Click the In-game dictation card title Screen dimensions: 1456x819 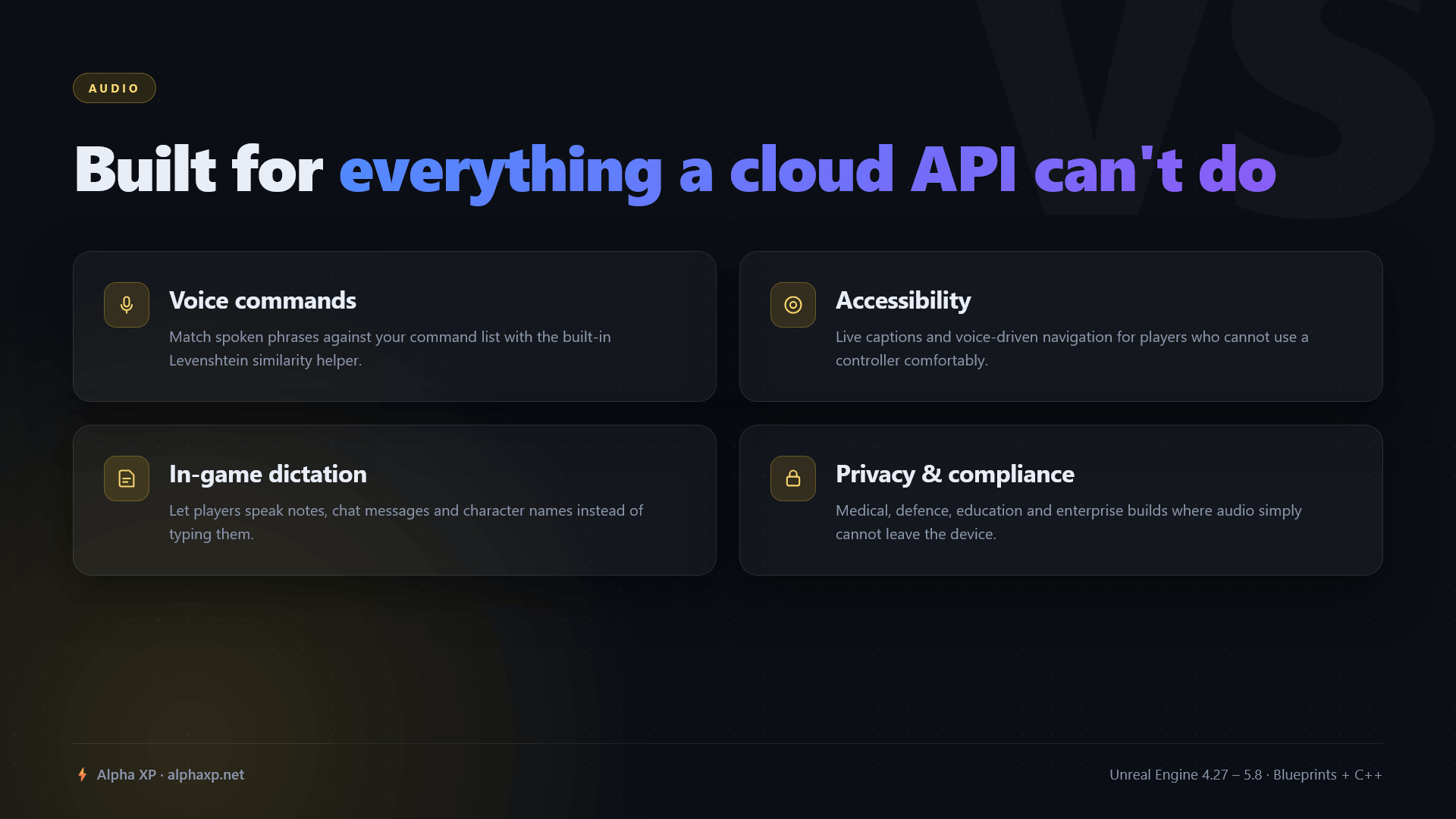[x=268, y=474]
